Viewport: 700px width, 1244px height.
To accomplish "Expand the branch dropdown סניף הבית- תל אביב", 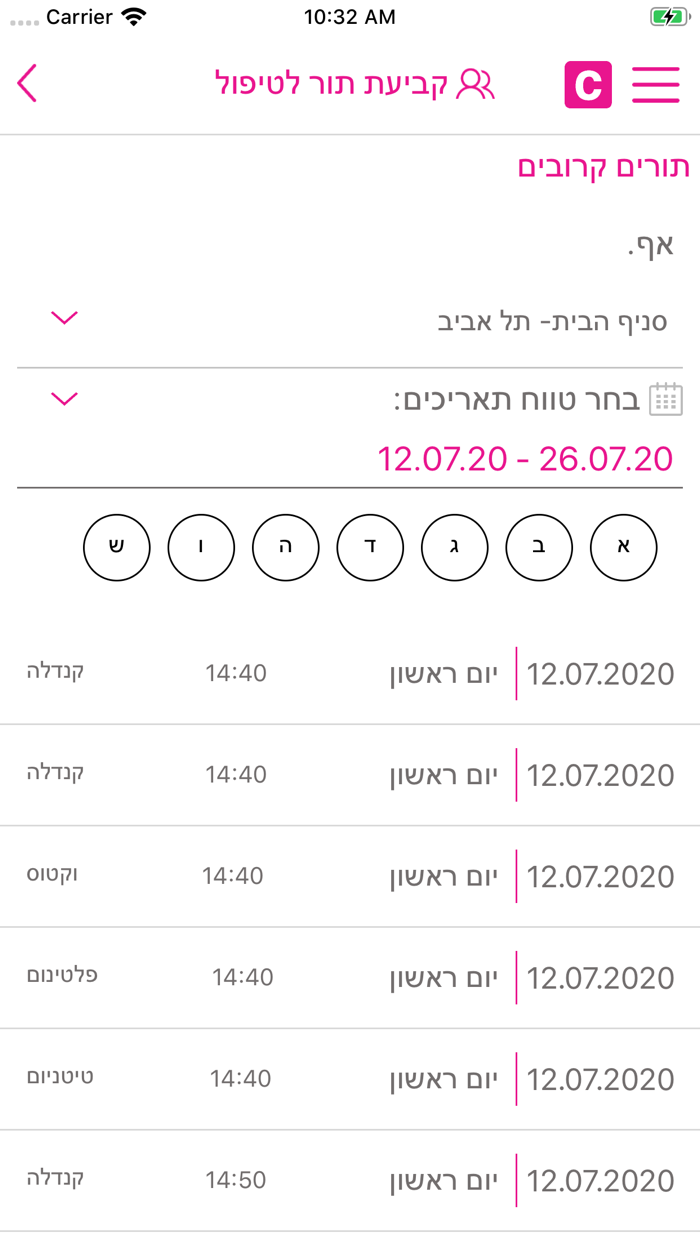I will point(64,319).
